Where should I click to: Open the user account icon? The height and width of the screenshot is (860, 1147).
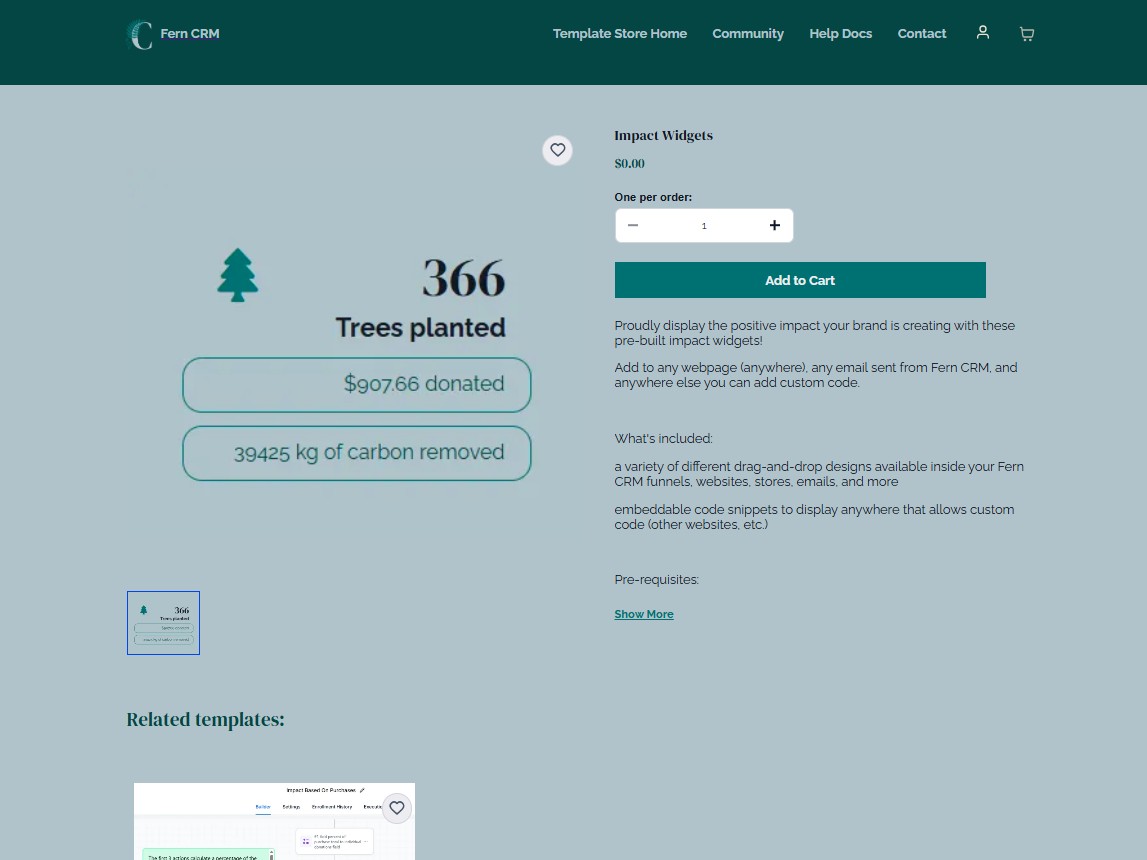(x=982, y=32)
